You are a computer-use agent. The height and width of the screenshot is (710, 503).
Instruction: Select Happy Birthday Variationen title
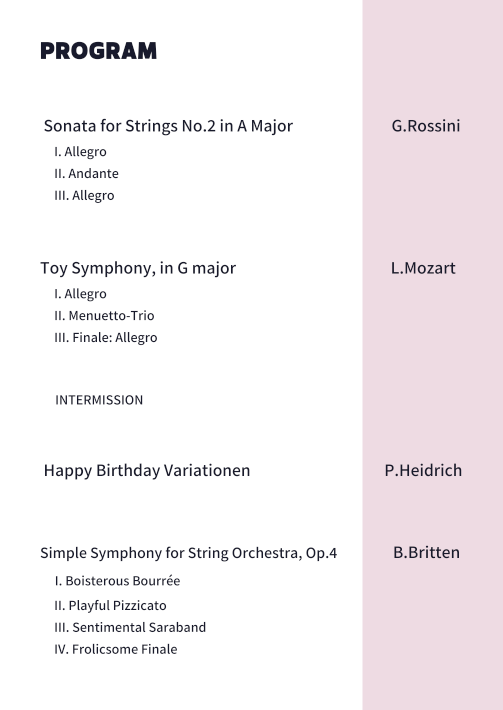pos(147,470)
